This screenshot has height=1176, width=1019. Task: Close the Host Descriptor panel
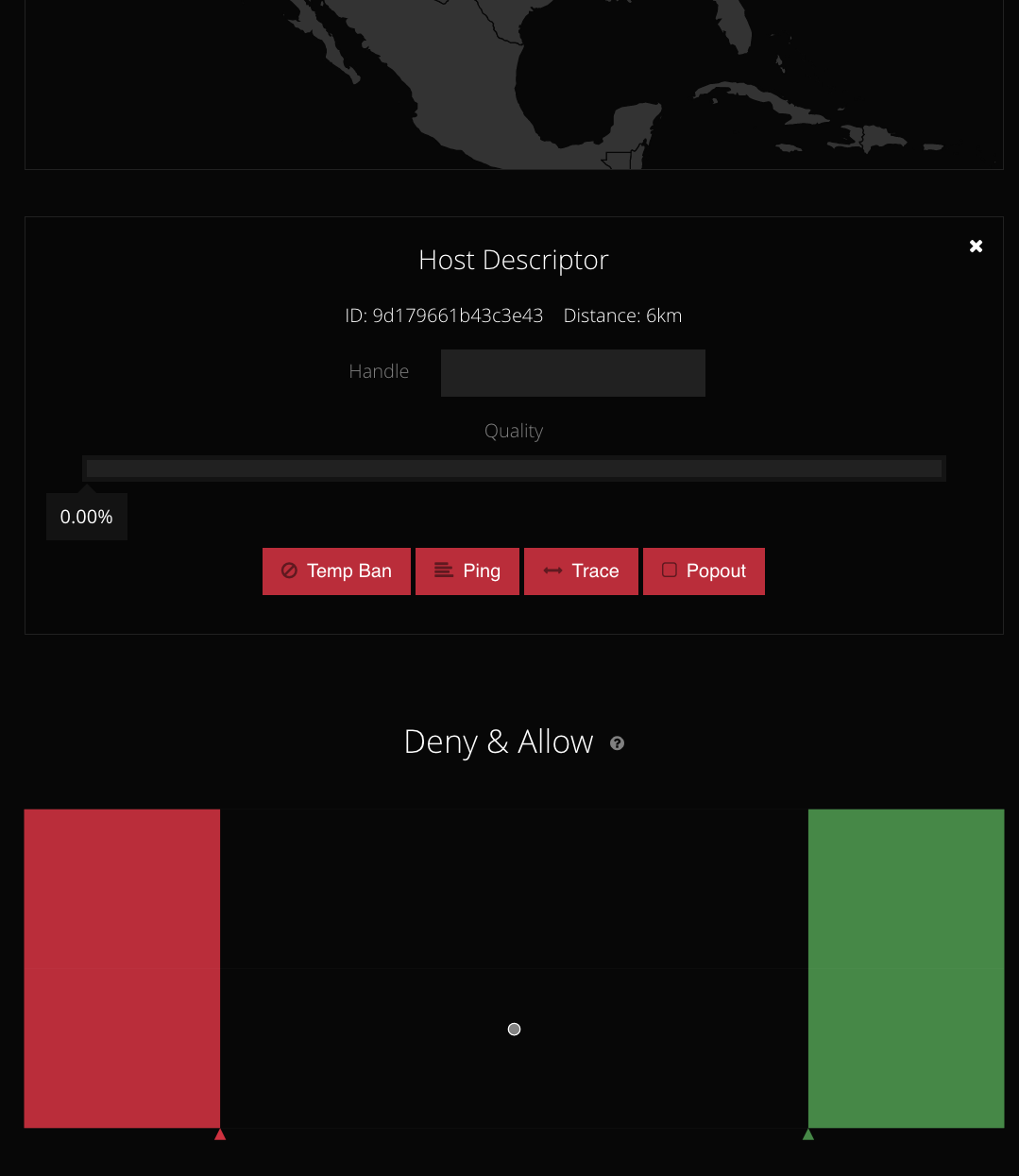click(x=977, y=246)
